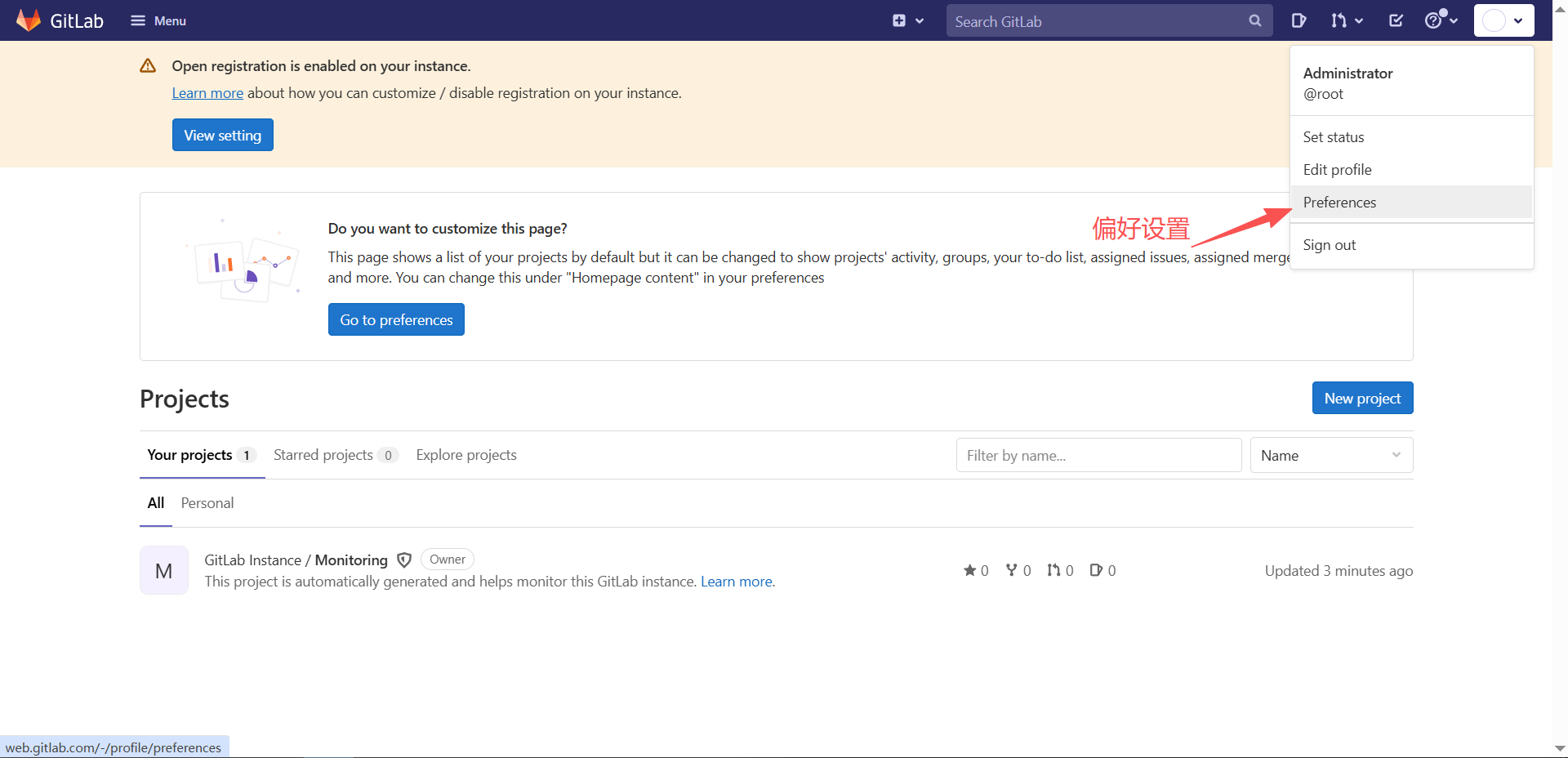
Task: Click the internal visibility shield icon
Action: tap(404, 560)
